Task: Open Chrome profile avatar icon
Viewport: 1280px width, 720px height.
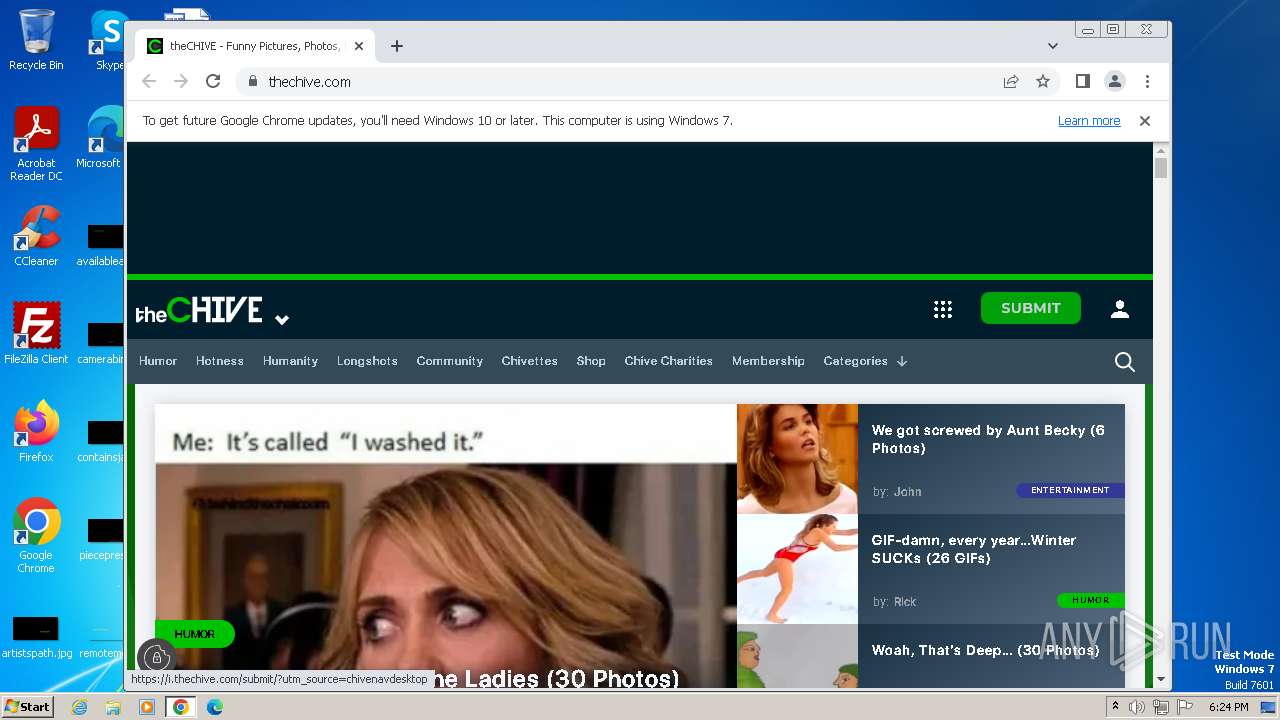Action: click(x=1115, y=82)
